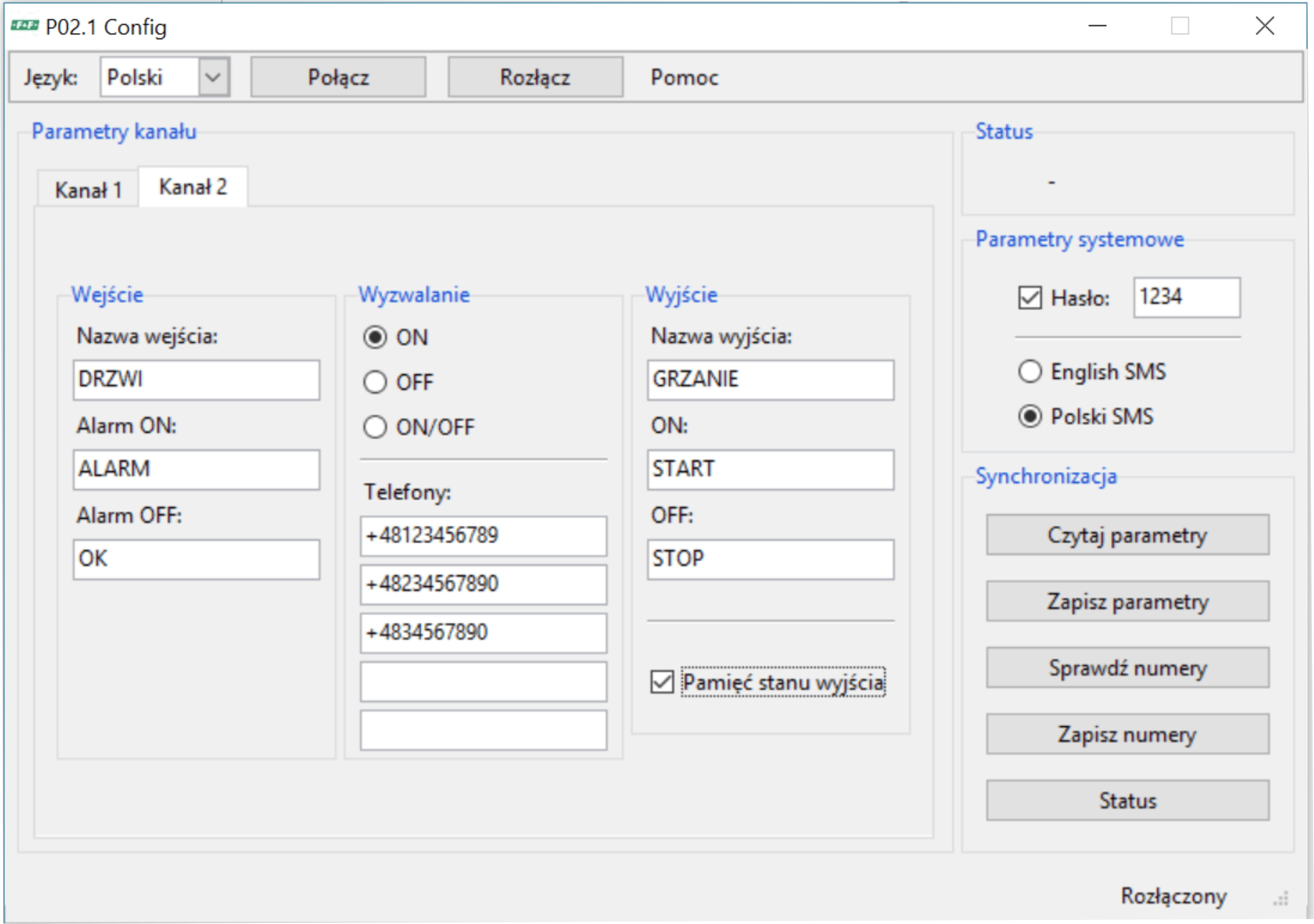Open the Język language dropdown
This screenshot has width=1314, height=924.
click(x=213, y=77)
